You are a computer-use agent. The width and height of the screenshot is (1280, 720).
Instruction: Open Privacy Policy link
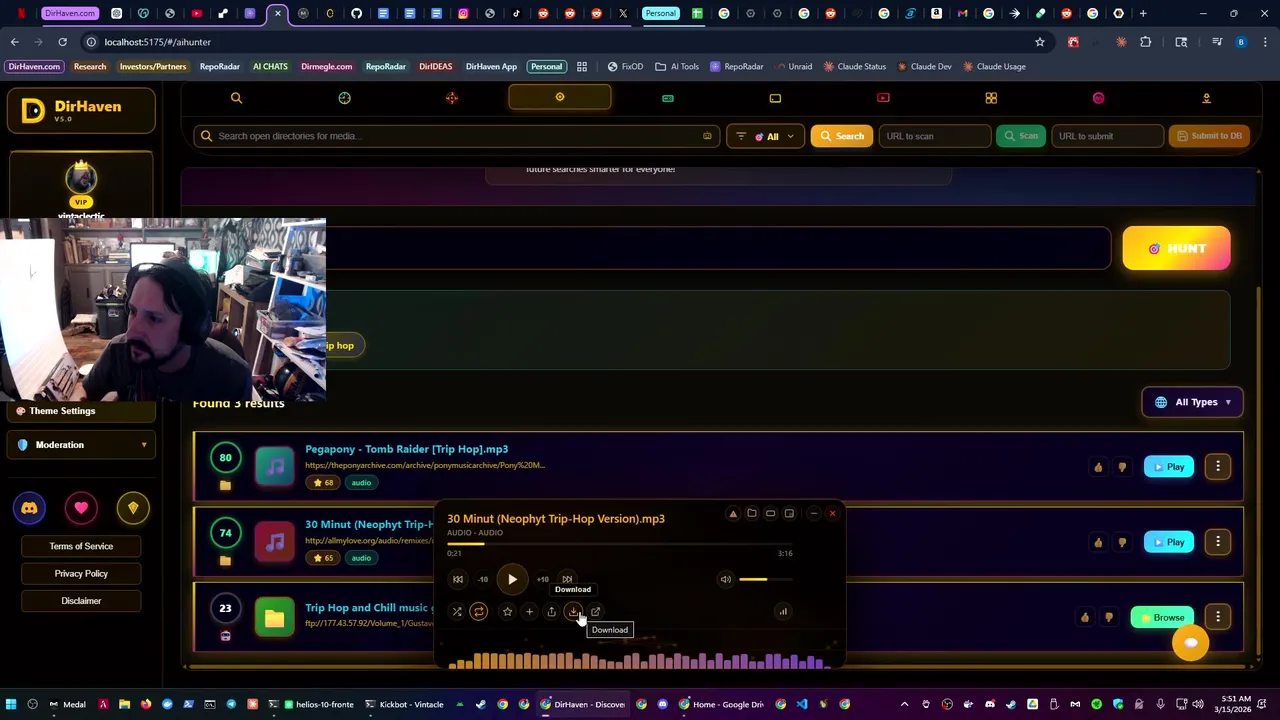click(81, 573)
